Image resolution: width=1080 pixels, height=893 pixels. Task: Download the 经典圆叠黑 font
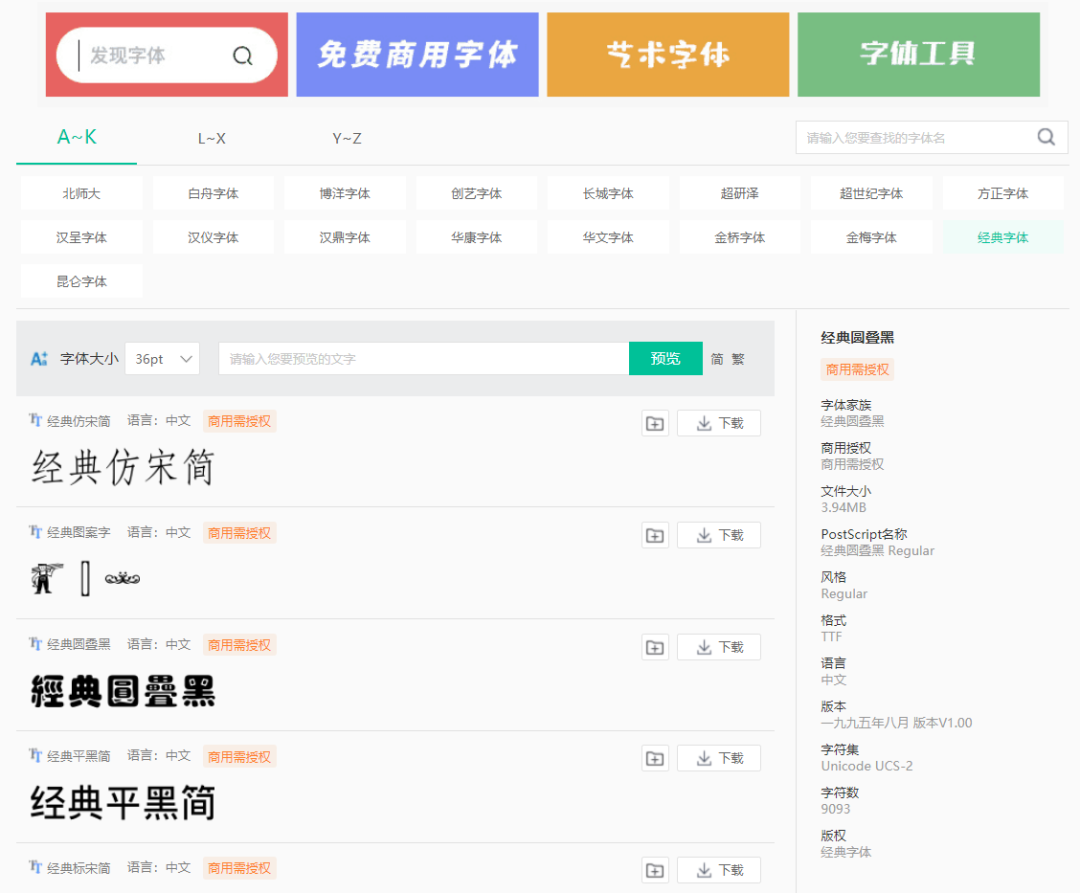pyautogui.click(x=719, y=647)
